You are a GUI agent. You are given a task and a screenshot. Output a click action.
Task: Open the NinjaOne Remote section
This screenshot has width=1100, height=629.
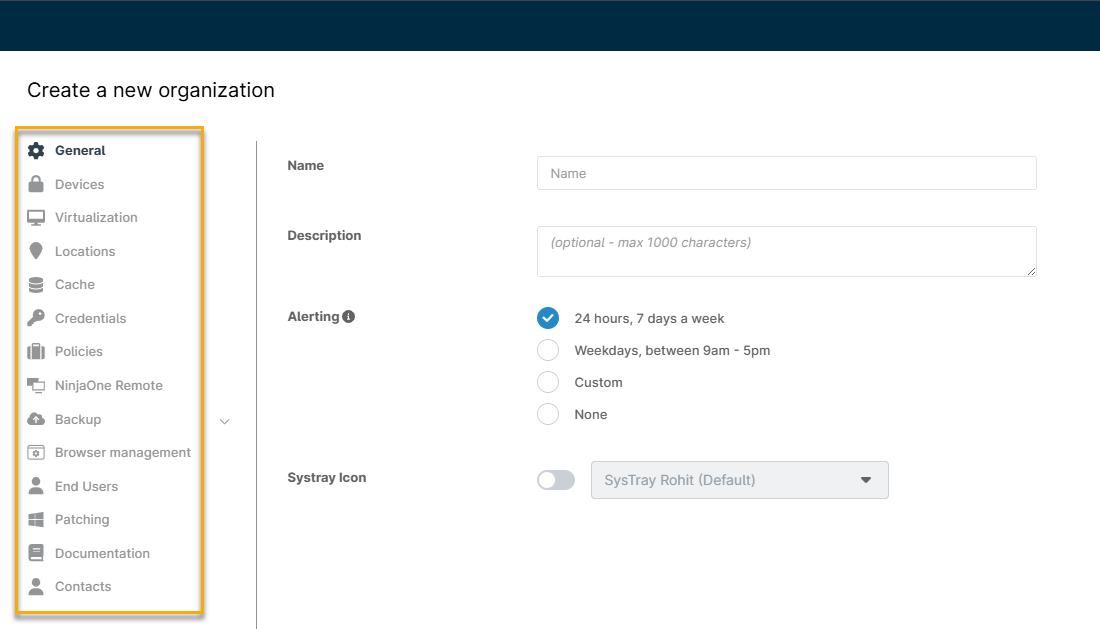[108, 385]
